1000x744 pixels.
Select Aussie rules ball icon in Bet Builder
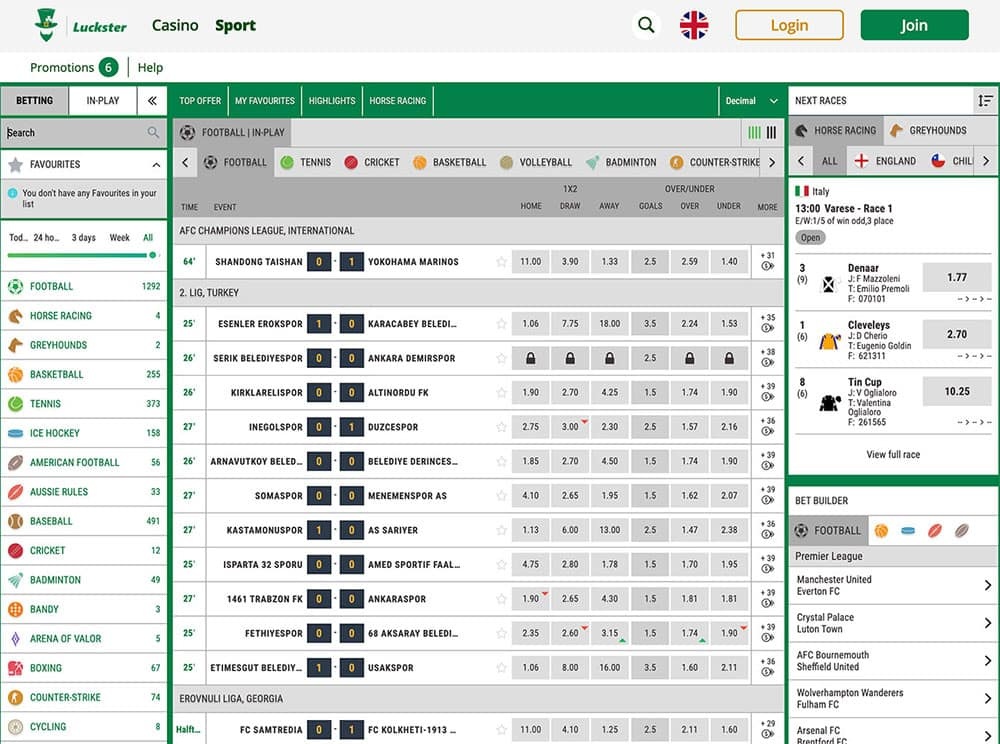point(935,530)
